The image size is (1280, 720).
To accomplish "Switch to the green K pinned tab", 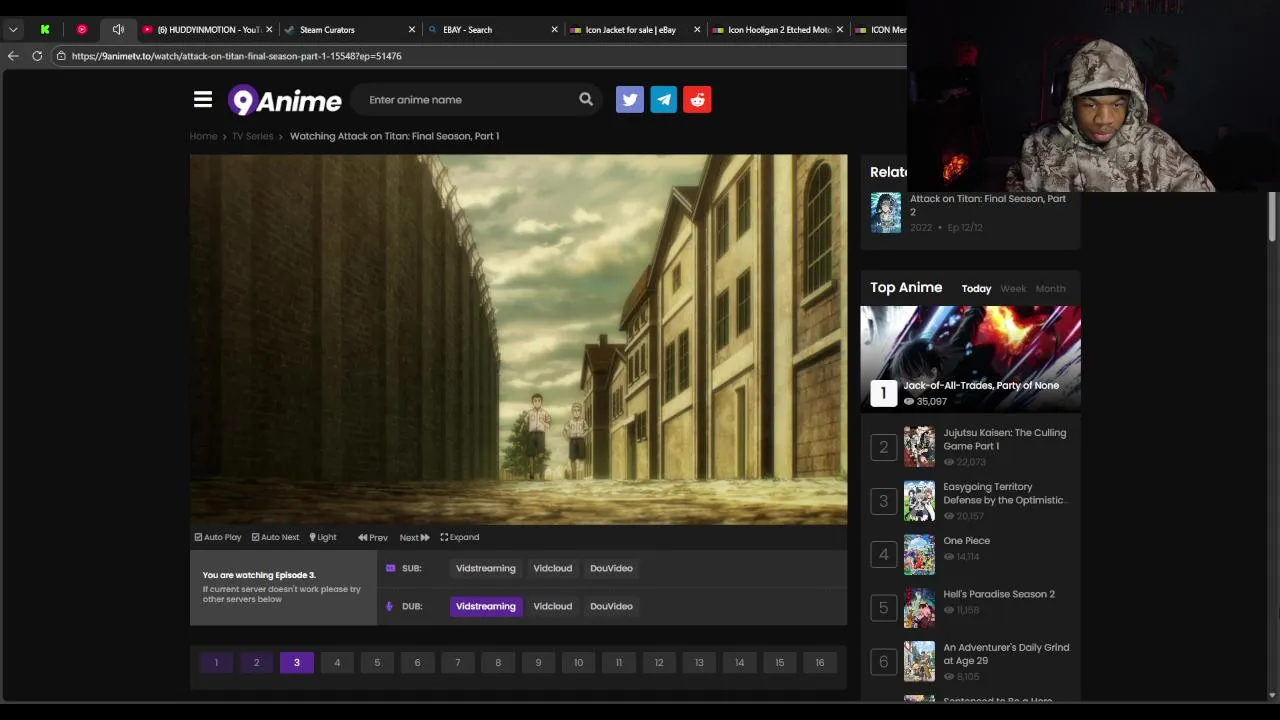I will click(x=45, y=30).
